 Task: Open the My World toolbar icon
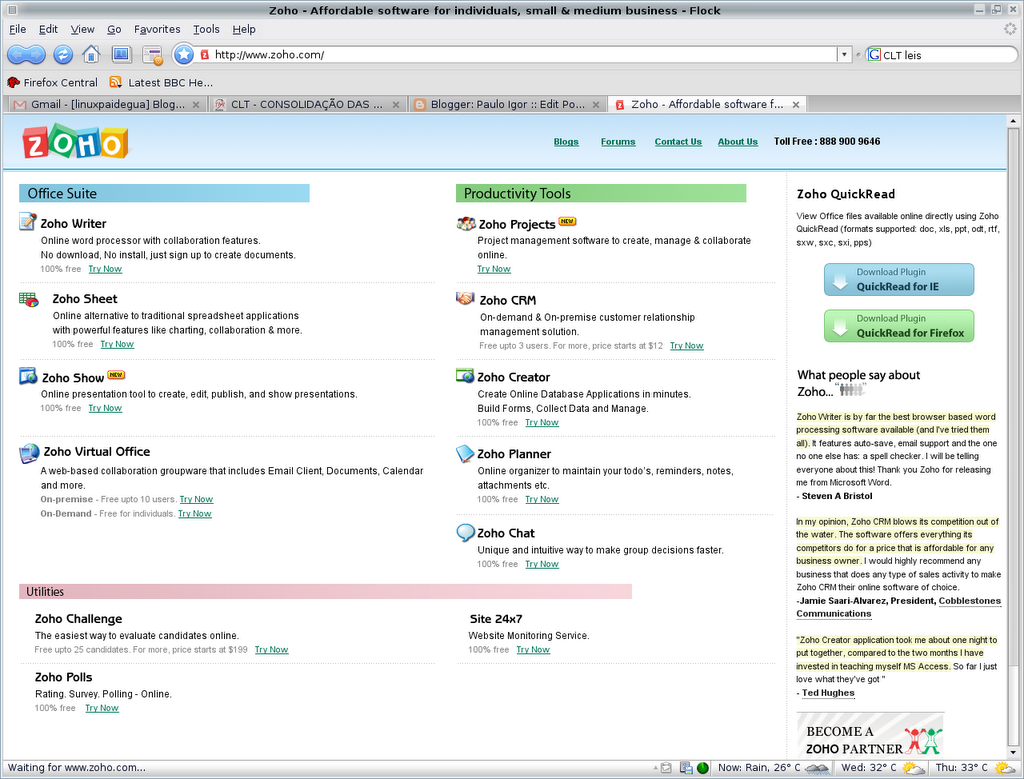(121, 55)
